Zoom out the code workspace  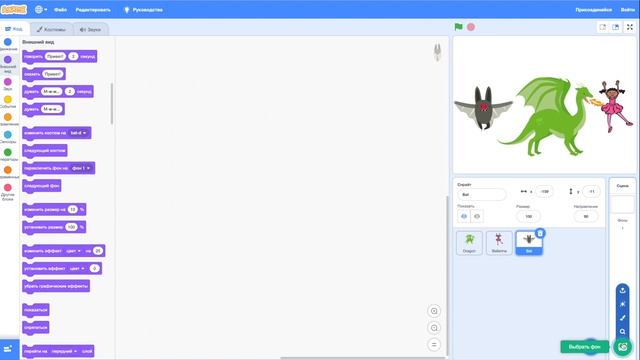point(434,328)
